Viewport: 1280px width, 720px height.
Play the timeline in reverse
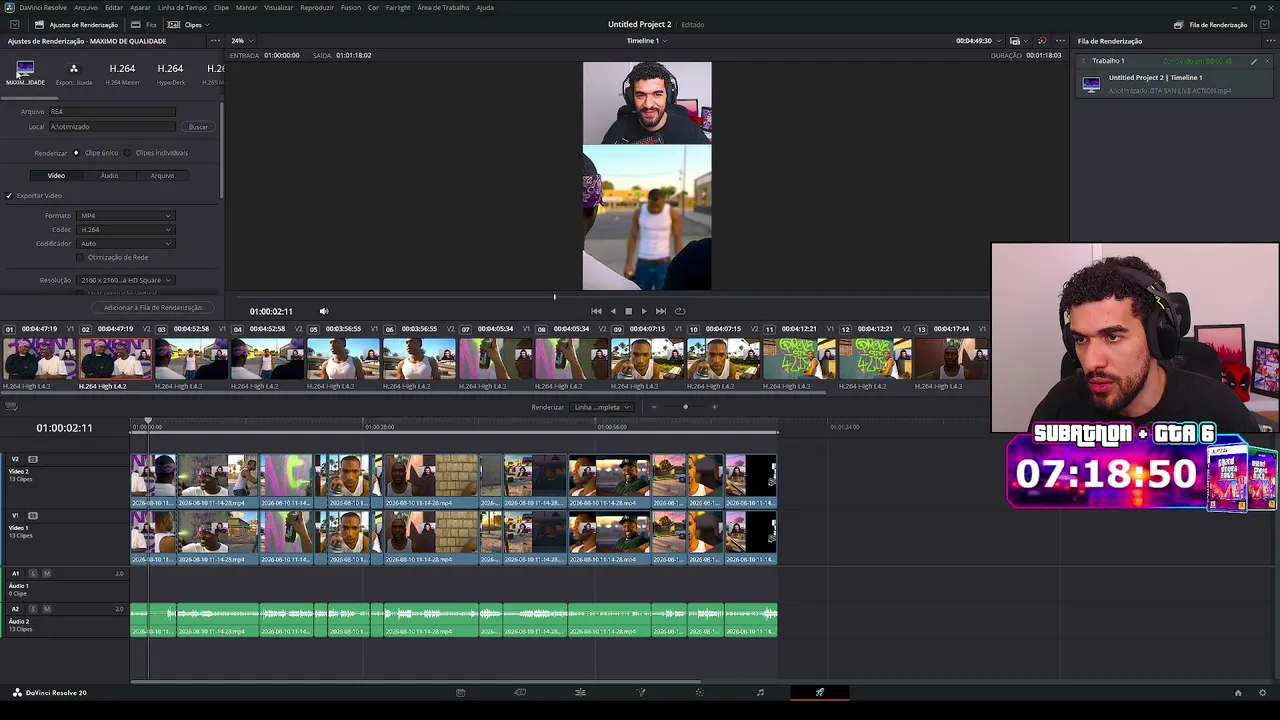pos(613,311)
